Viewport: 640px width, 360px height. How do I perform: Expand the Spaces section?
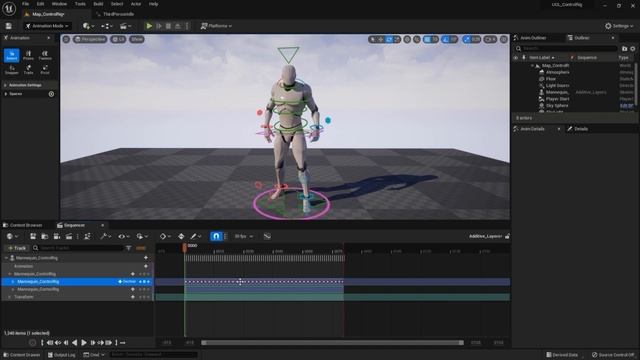(x=6, y=94)
